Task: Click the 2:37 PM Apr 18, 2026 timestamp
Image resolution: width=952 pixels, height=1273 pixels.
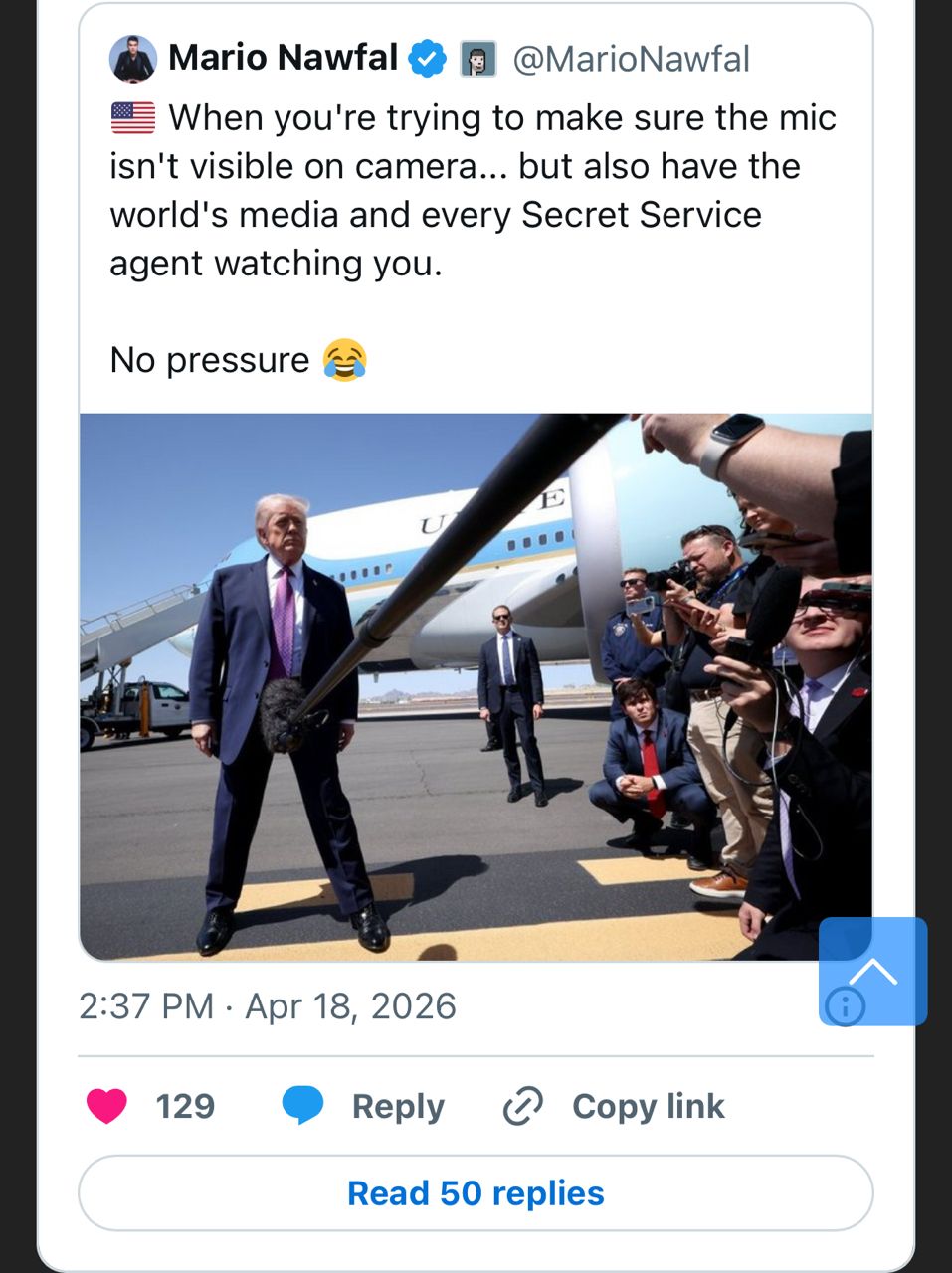Action: (267, 1006)
